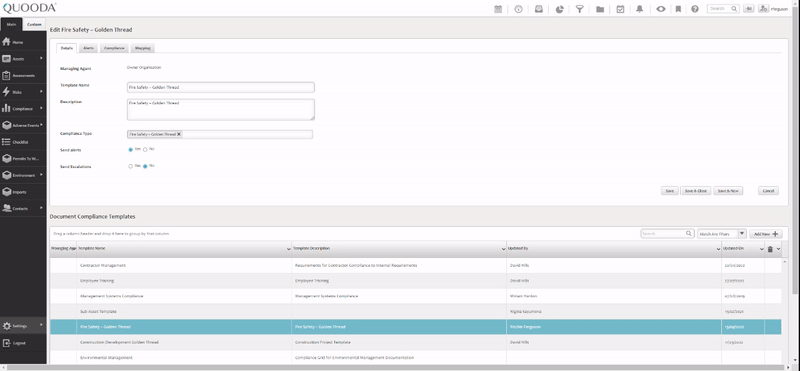Click the eye watch-list icon in top toolbar
Screen dimensions: 800x371
pyautogui.click(x=661, y=9)
